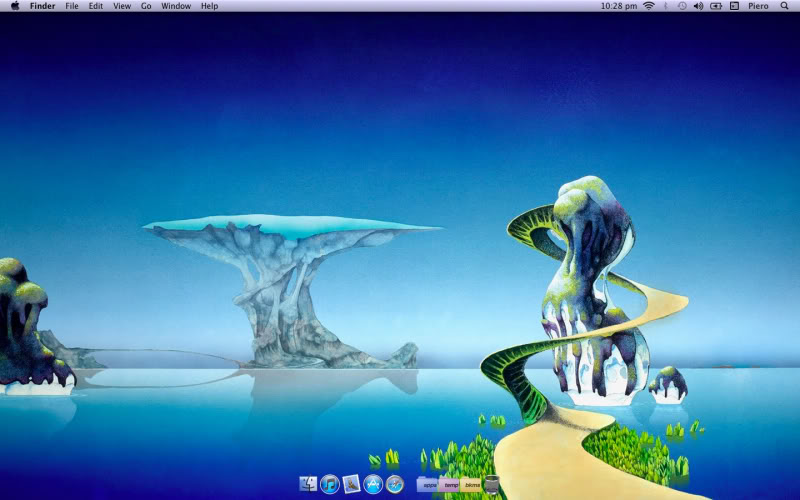The width and height of the screenshot is (800, 500).
Task: Open the Window menu
Action: [x=176, y=6]
